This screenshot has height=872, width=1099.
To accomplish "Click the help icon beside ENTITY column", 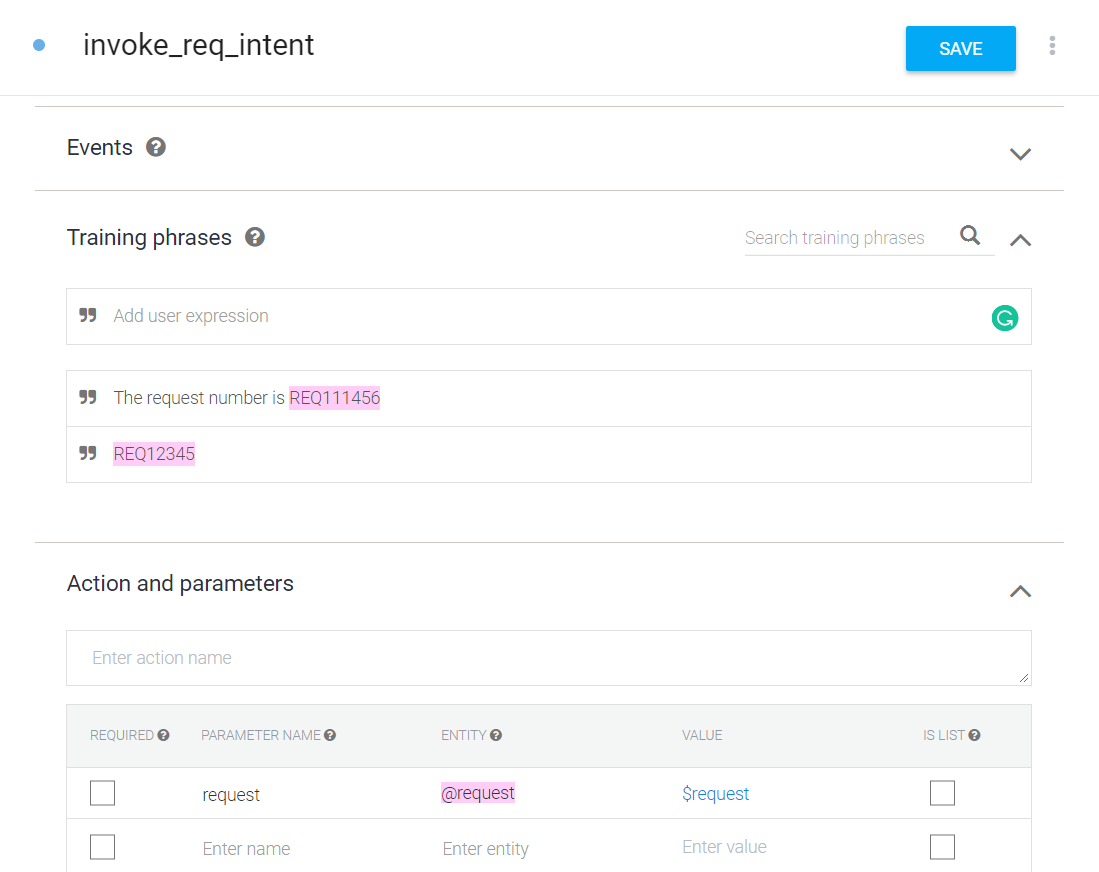I will pos(496,735).
